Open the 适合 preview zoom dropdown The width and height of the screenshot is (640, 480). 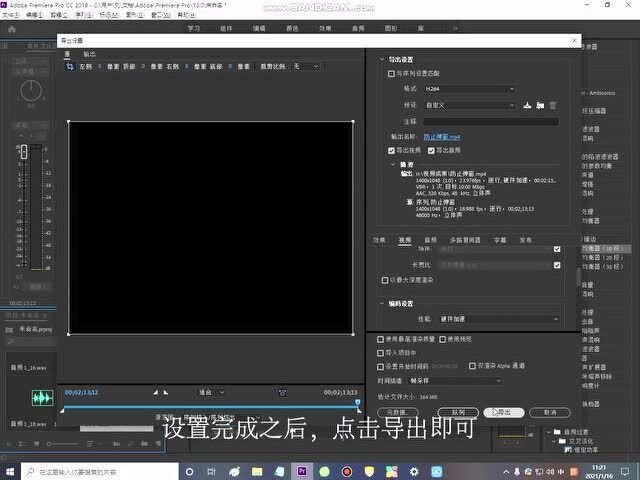pos(211,392)
